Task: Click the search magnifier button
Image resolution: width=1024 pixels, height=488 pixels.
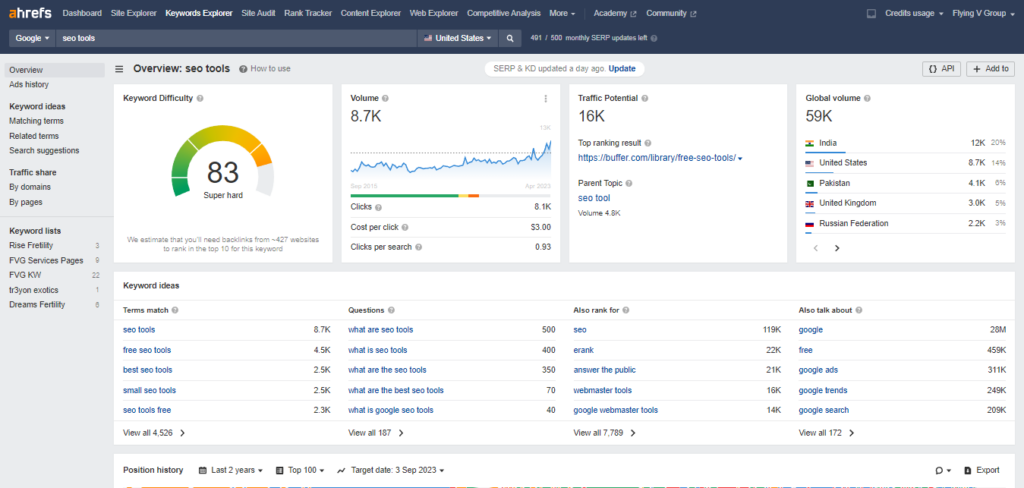Action: [x=510, y=38]
